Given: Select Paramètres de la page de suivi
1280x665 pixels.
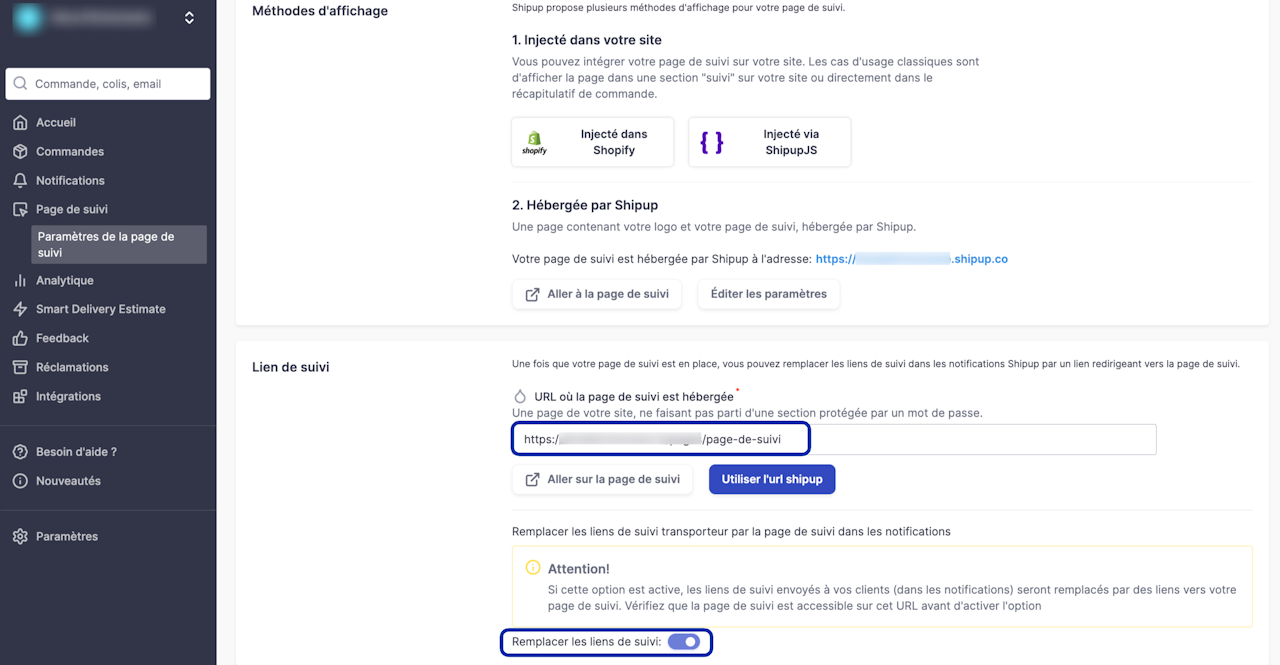Looking at the screenshot, I should 106,245.
